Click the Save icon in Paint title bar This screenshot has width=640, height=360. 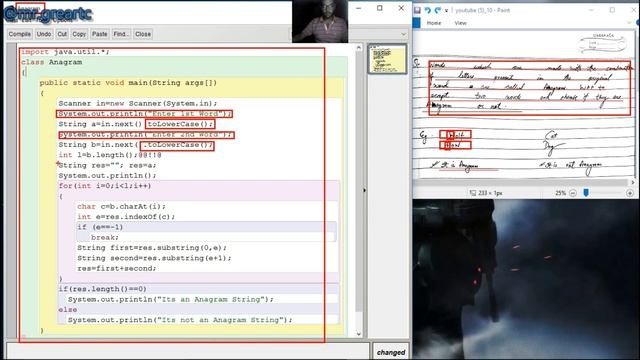click(417, 10)
